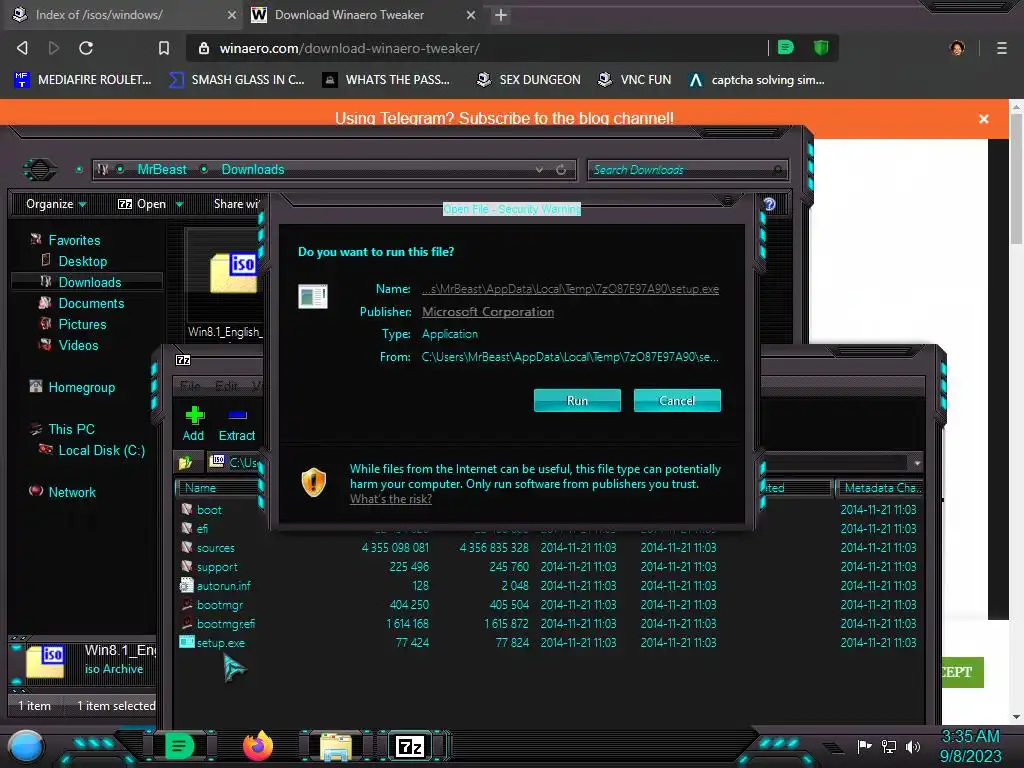Click Cancel in the security warning dialog

(x=677, y=400)
